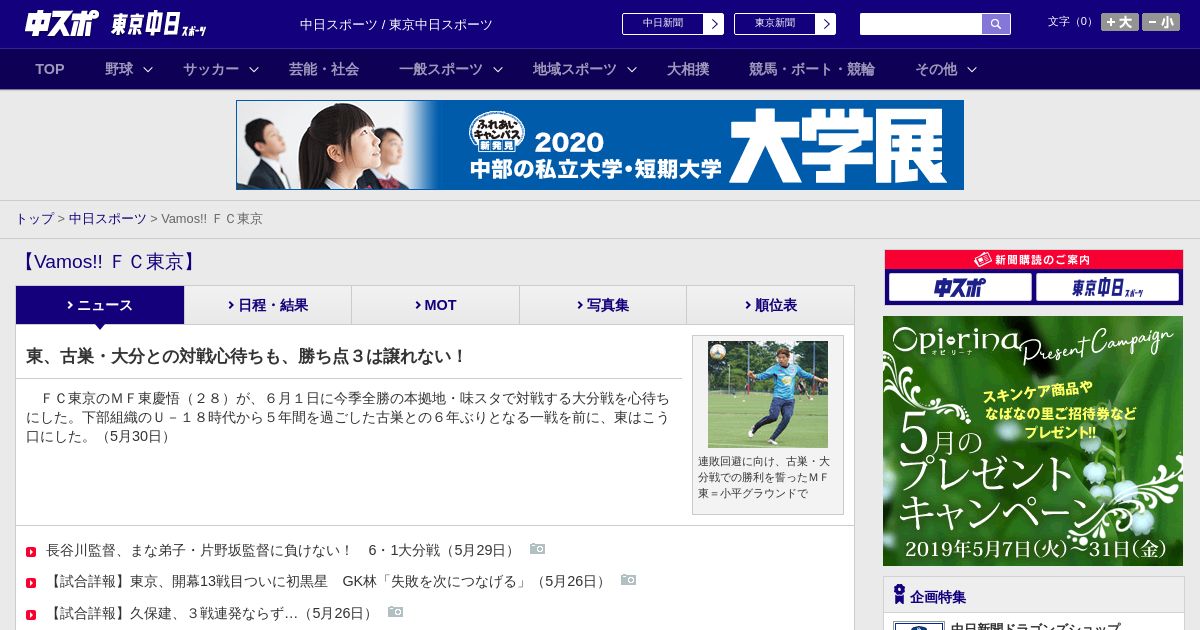This screenshot has width=1200, height=630.
Task: Expand the その他 dropdown chevron
Action: tap(972, 69)
